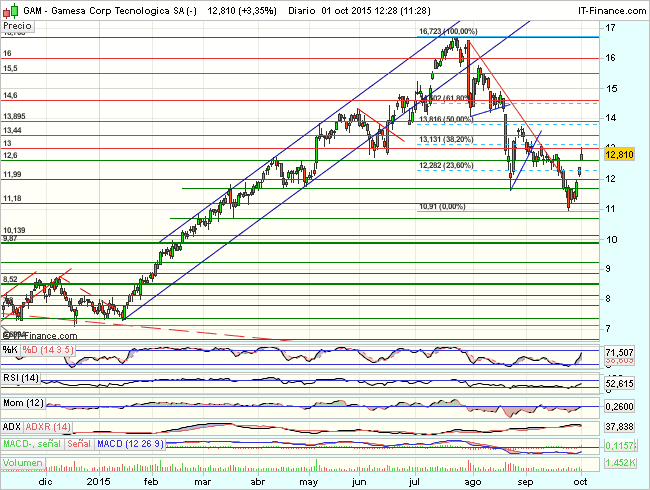
Task: Click the 16,723 (100,00%) Fibonacci label
Action: pyautogui.click(x=448, y=31)
